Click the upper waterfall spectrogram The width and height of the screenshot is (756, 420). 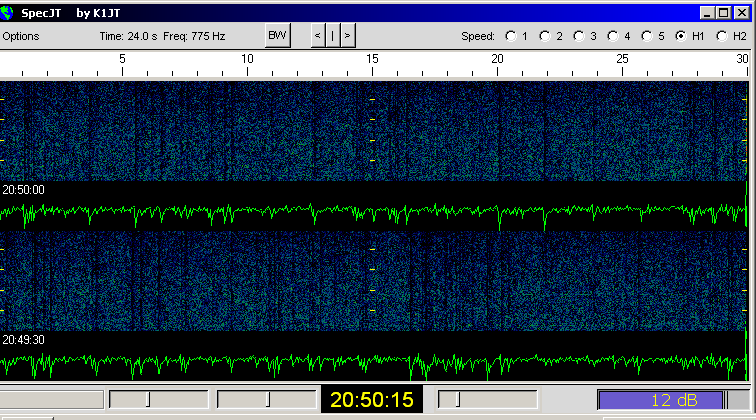coord(374,131)
